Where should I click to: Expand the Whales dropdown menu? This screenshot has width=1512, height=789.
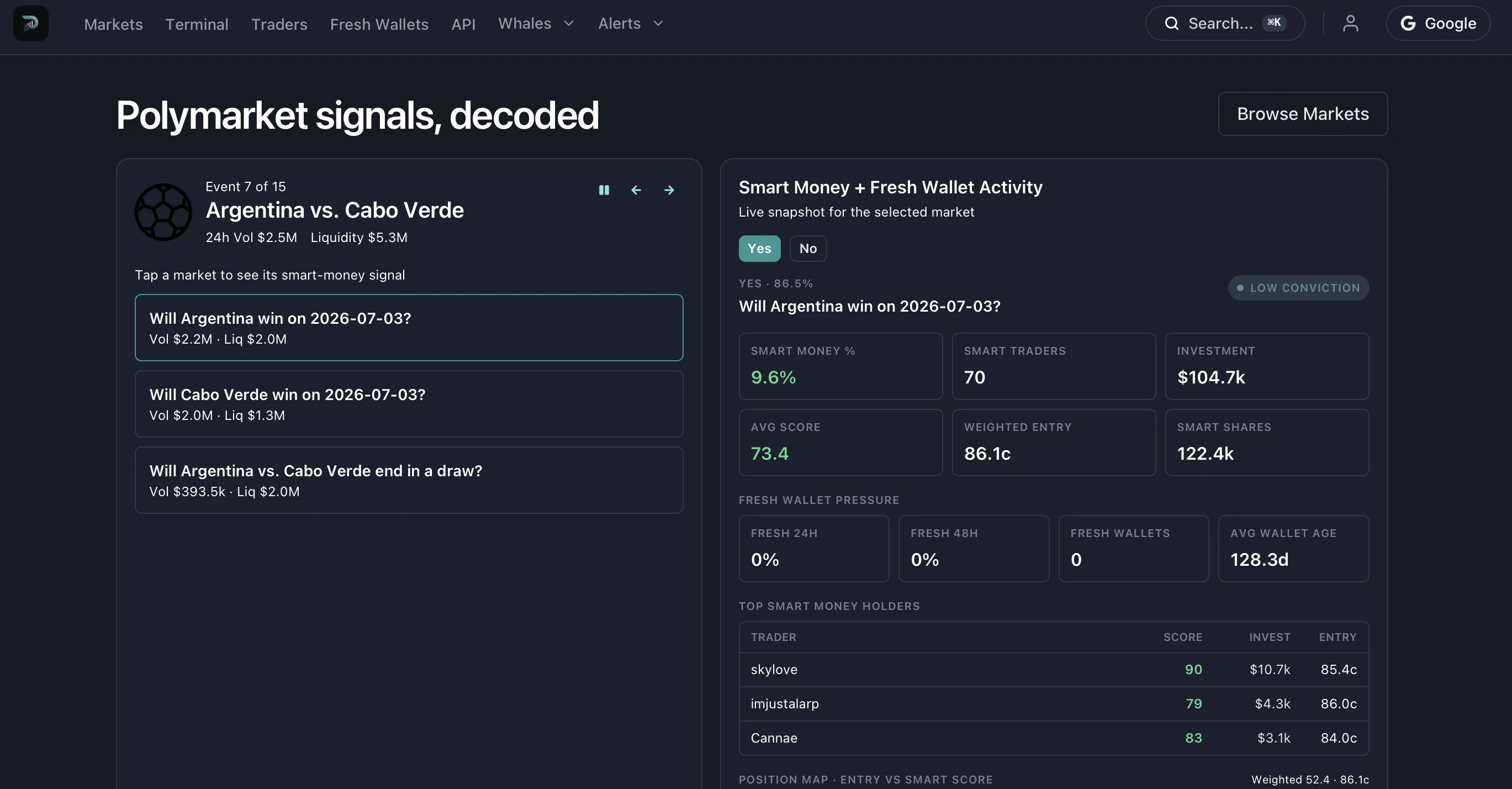click(x=535, y=23)
